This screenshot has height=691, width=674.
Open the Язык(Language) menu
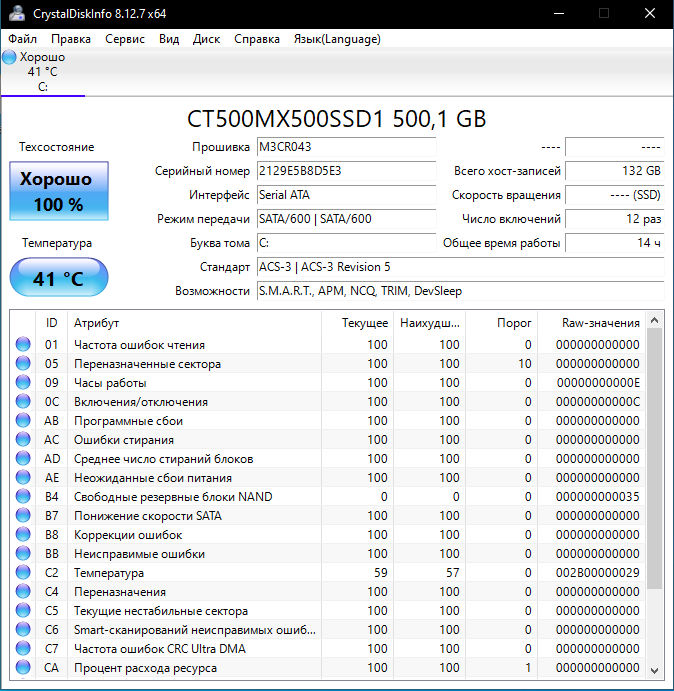click(x=337, y=39)
